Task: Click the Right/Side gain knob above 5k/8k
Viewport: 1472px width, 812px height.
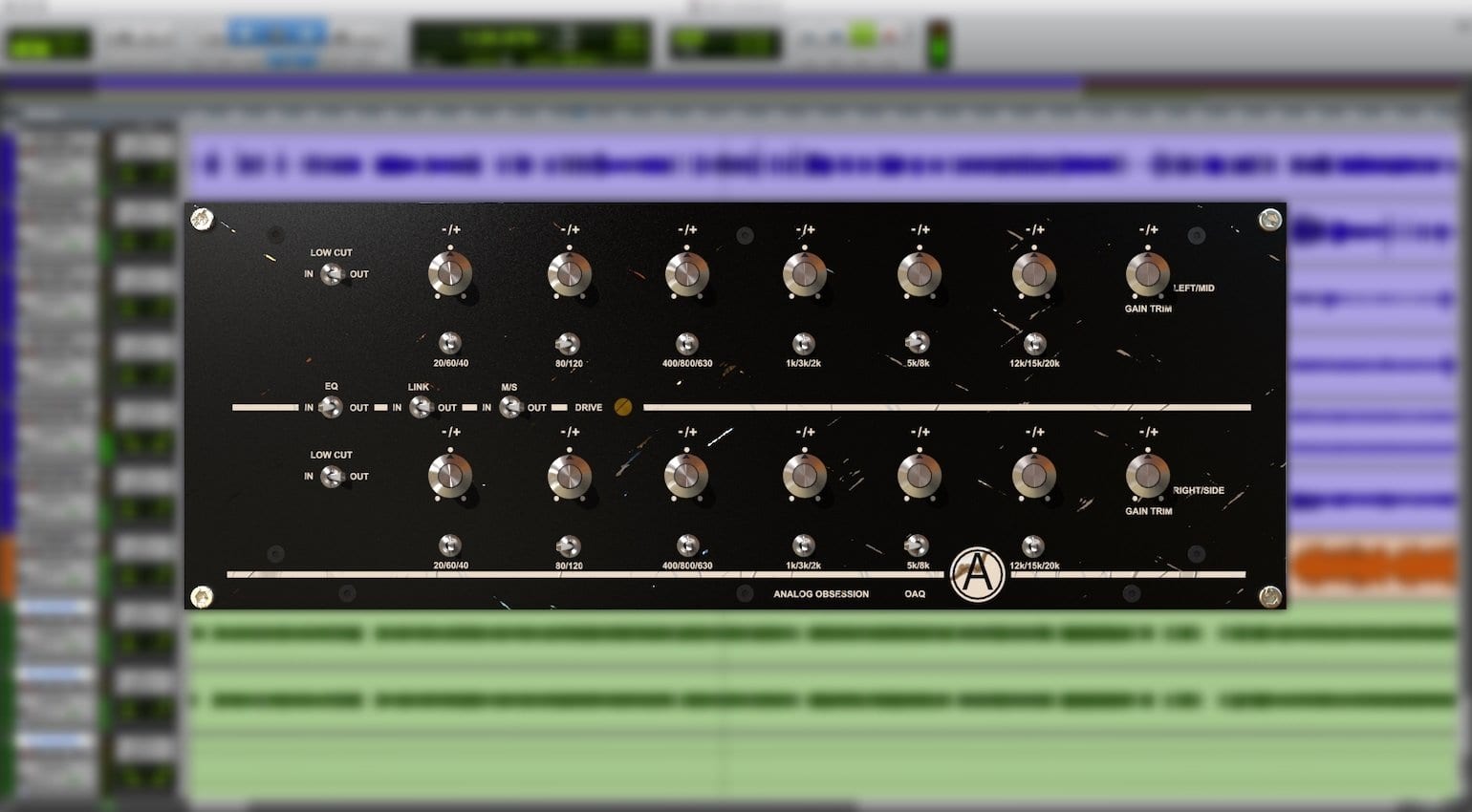Action: point(920,476)
